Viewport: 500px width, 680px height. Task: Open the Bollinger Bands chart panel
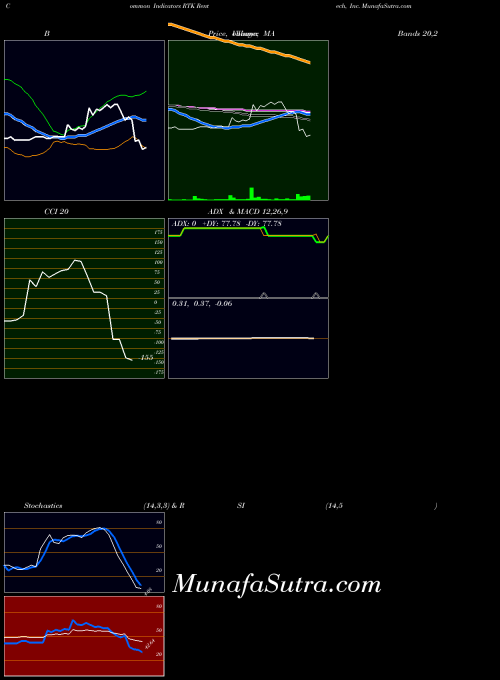point(85,121)
